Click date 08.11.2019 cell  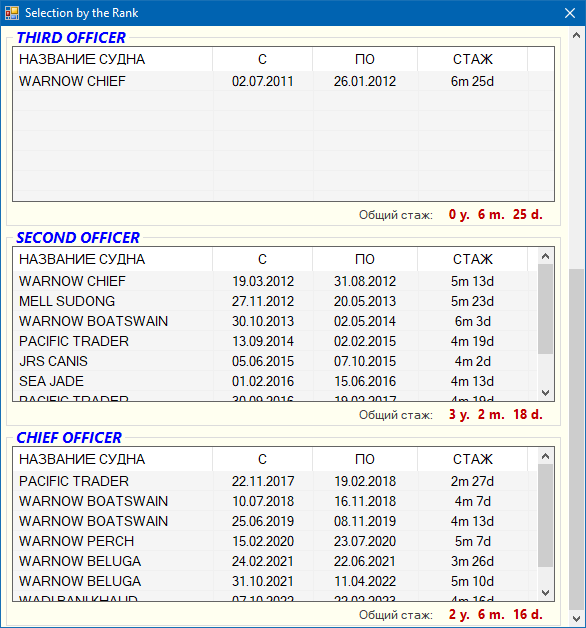365,521
